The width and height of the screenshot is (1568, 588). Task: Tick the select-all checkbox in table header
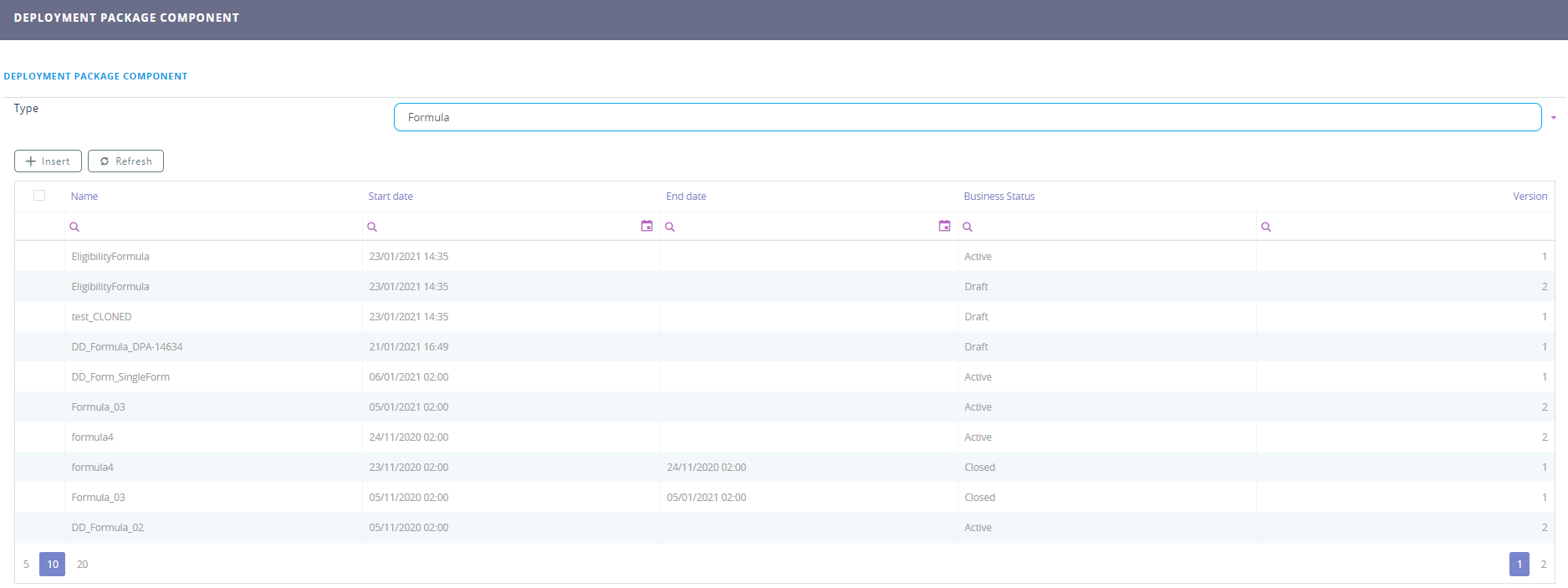tap(39, 196)
